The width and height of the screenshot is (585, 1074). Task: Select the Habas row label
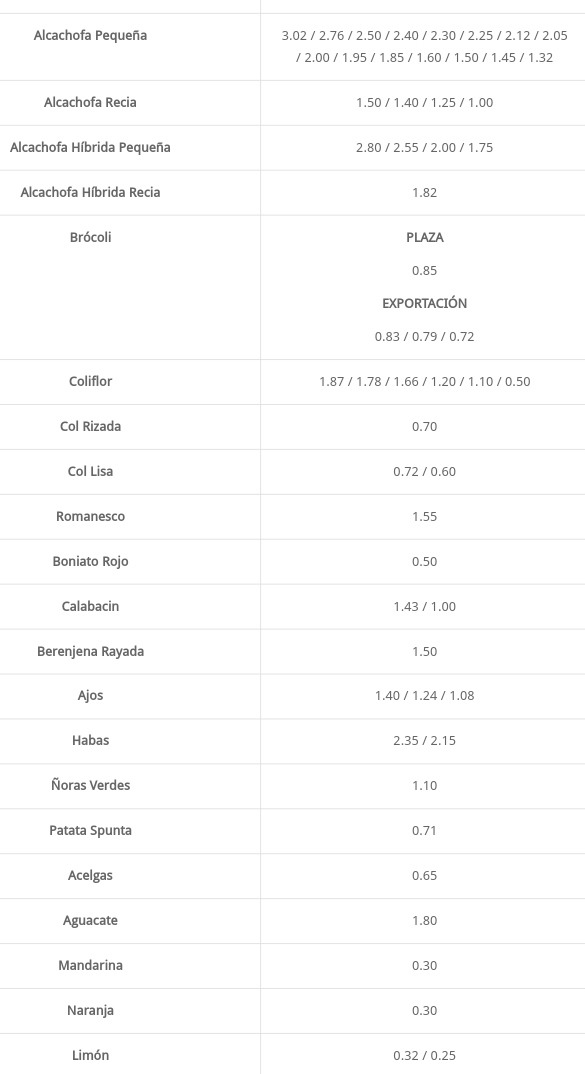pyautogui.click(x=90, y=740)
